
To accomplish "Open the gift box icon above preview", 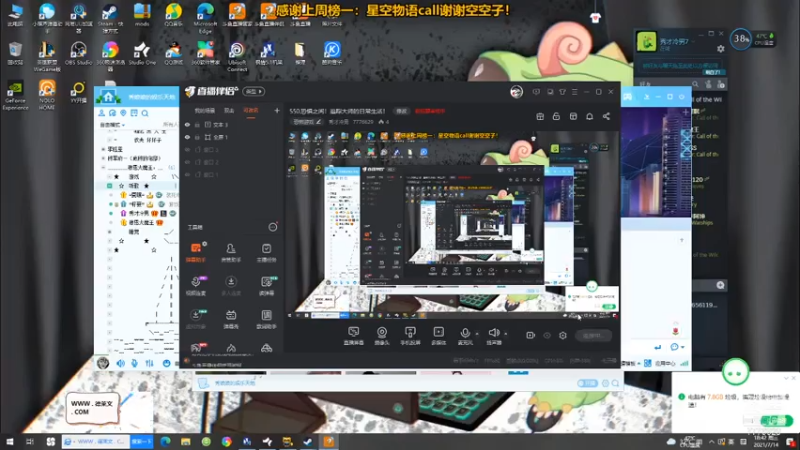I will pos(540,117).
